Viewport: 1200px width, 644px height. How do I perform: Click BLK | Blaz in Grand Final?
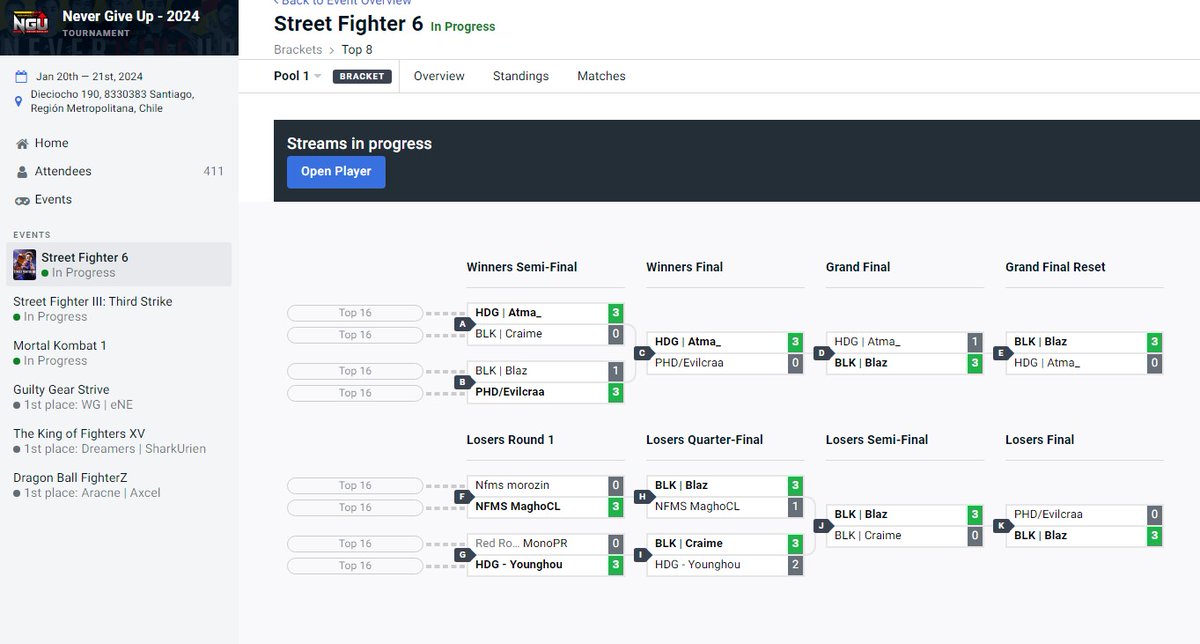pos(898,363)
